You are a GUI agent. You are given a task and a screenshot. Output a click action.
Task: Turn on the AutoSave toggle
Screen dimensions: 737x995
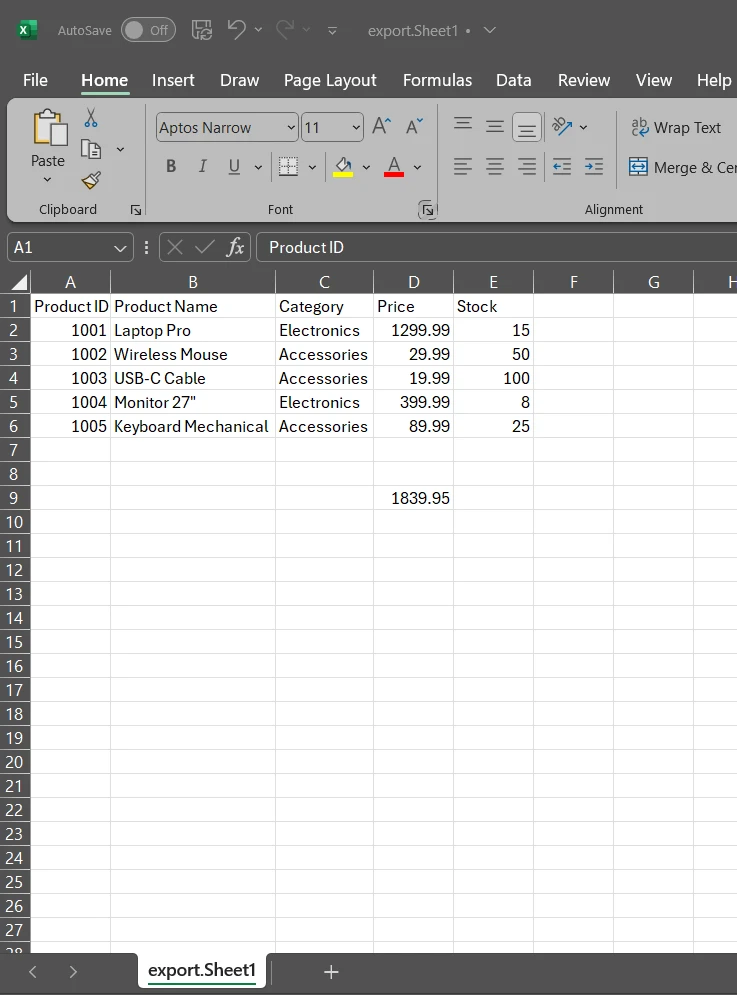click(x=147, y=30)
